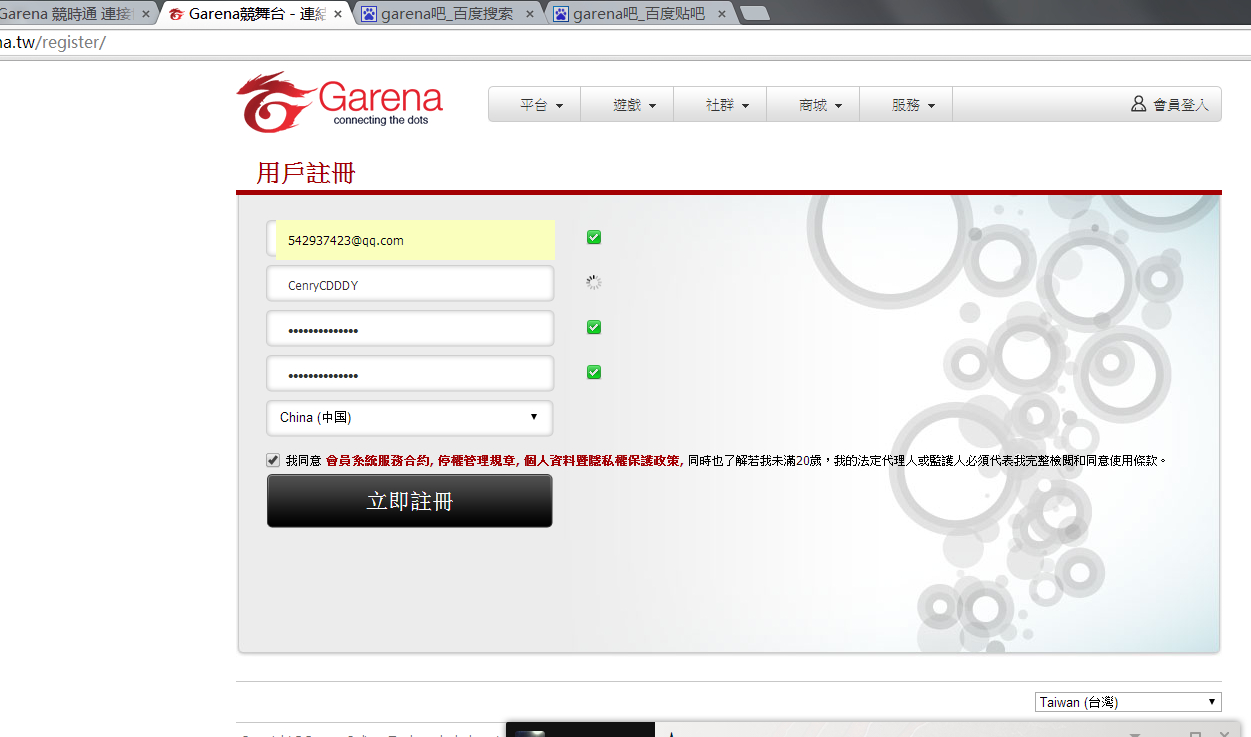Viewport: 1251px width, 737px height.
Task: Click the member login user icon
Action: coord(1138,104)
